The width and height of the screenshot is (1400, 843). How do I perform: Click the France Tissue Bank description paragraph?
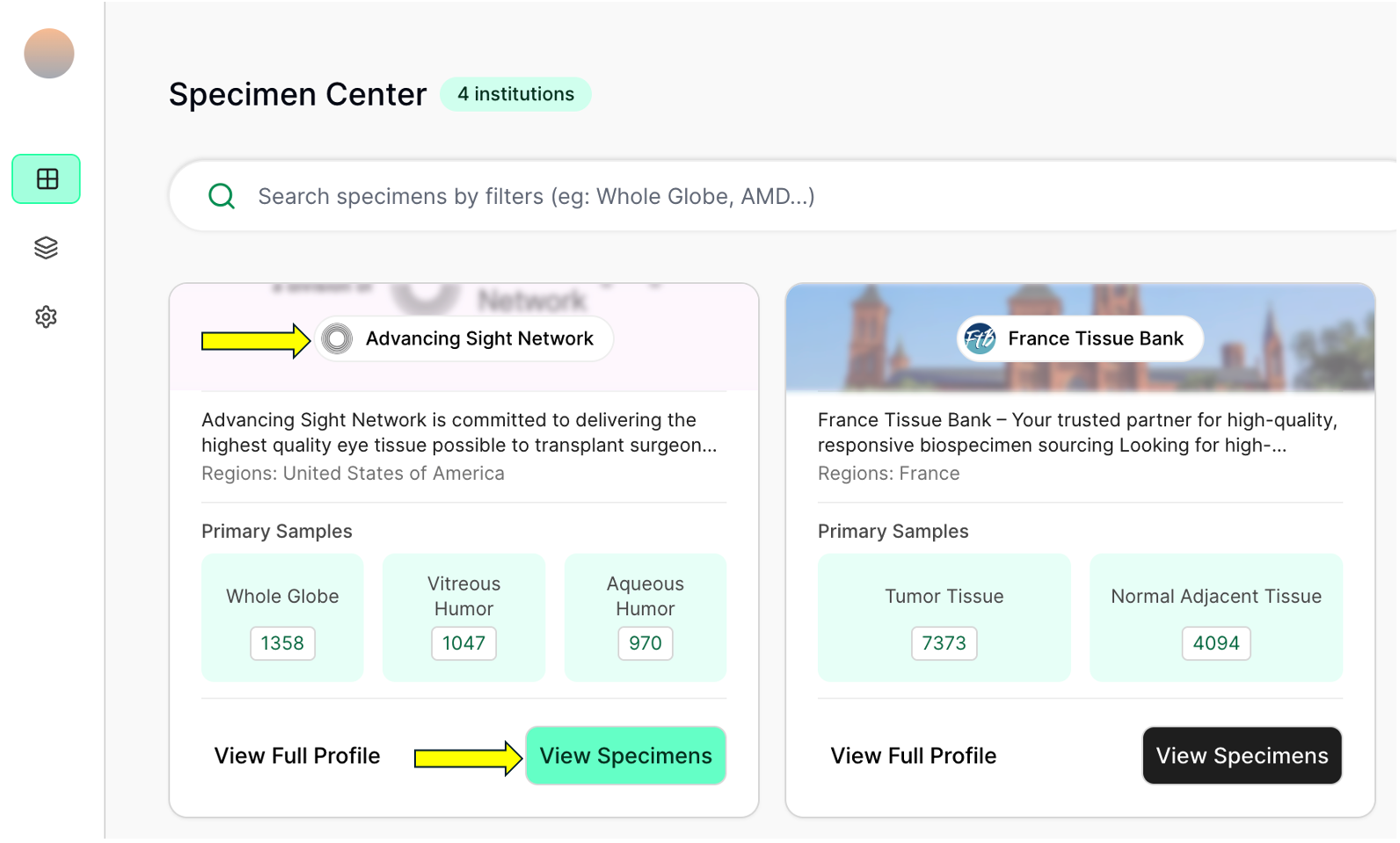click(1077, 432)
